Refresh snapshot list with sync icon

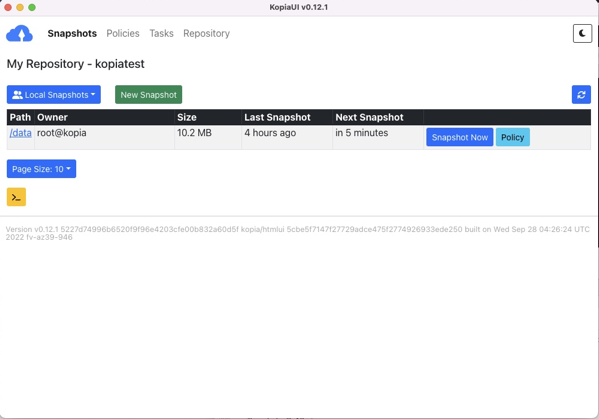(x=581, y=95)
